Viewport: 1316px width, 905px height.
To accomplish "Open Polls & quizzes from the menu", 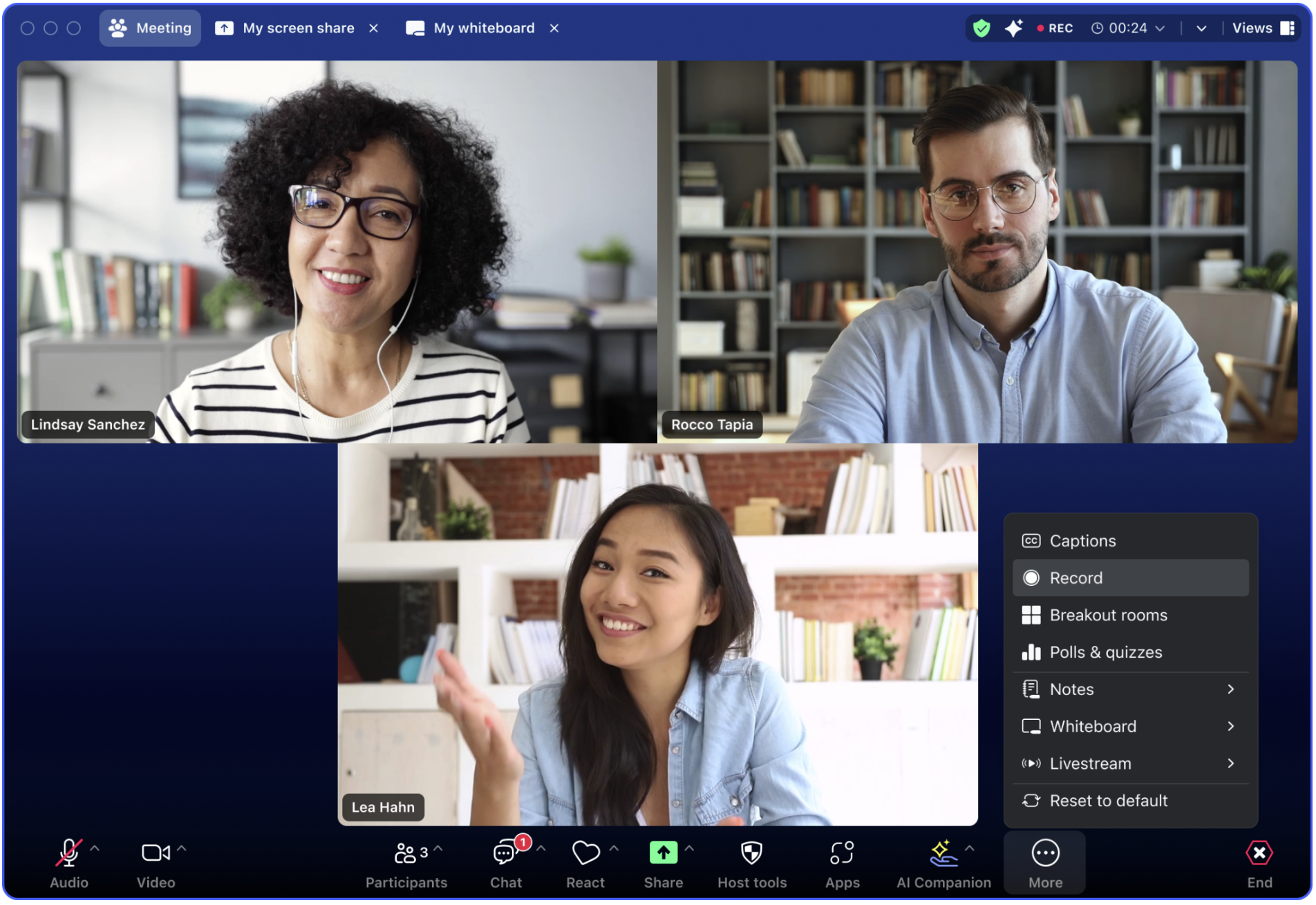I will pyautogui.click(x=1131, y=653).
